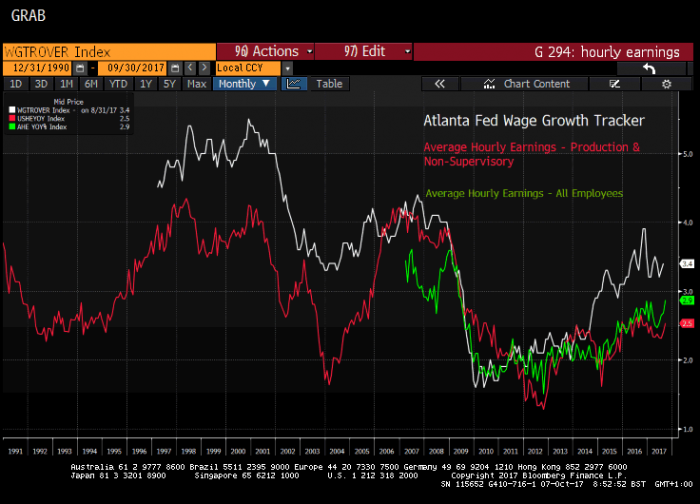Open the Monthly periodicity dropdown
Screen dimensions: 700x504
(x=245, y=84)
